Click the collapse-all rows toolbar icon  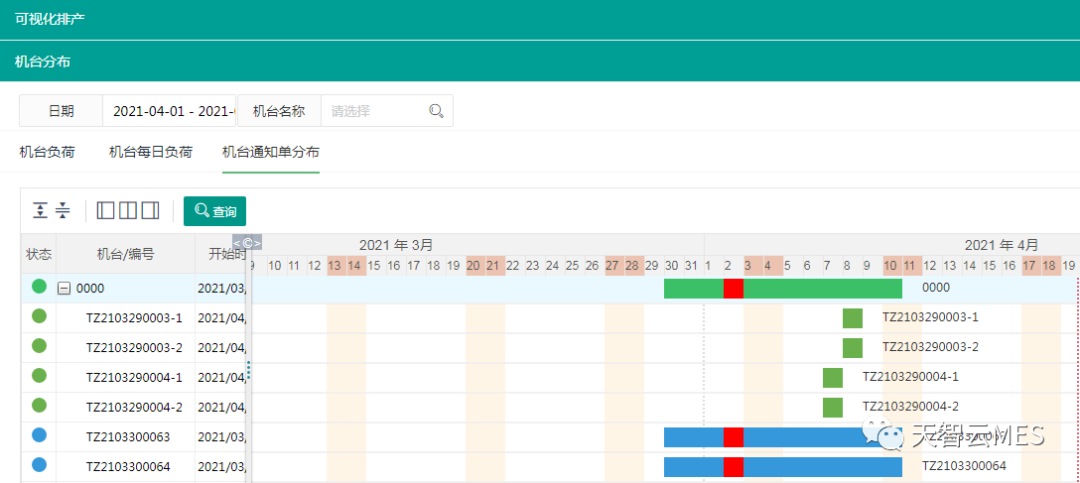[63, 211]
